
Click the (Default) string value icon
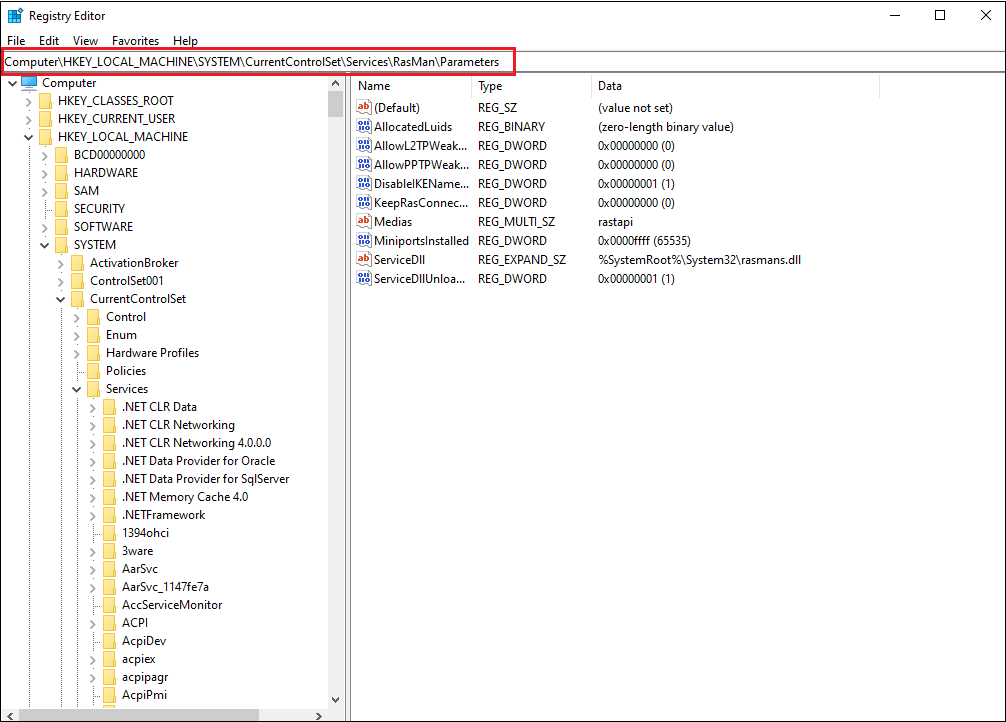pos(364,107)
